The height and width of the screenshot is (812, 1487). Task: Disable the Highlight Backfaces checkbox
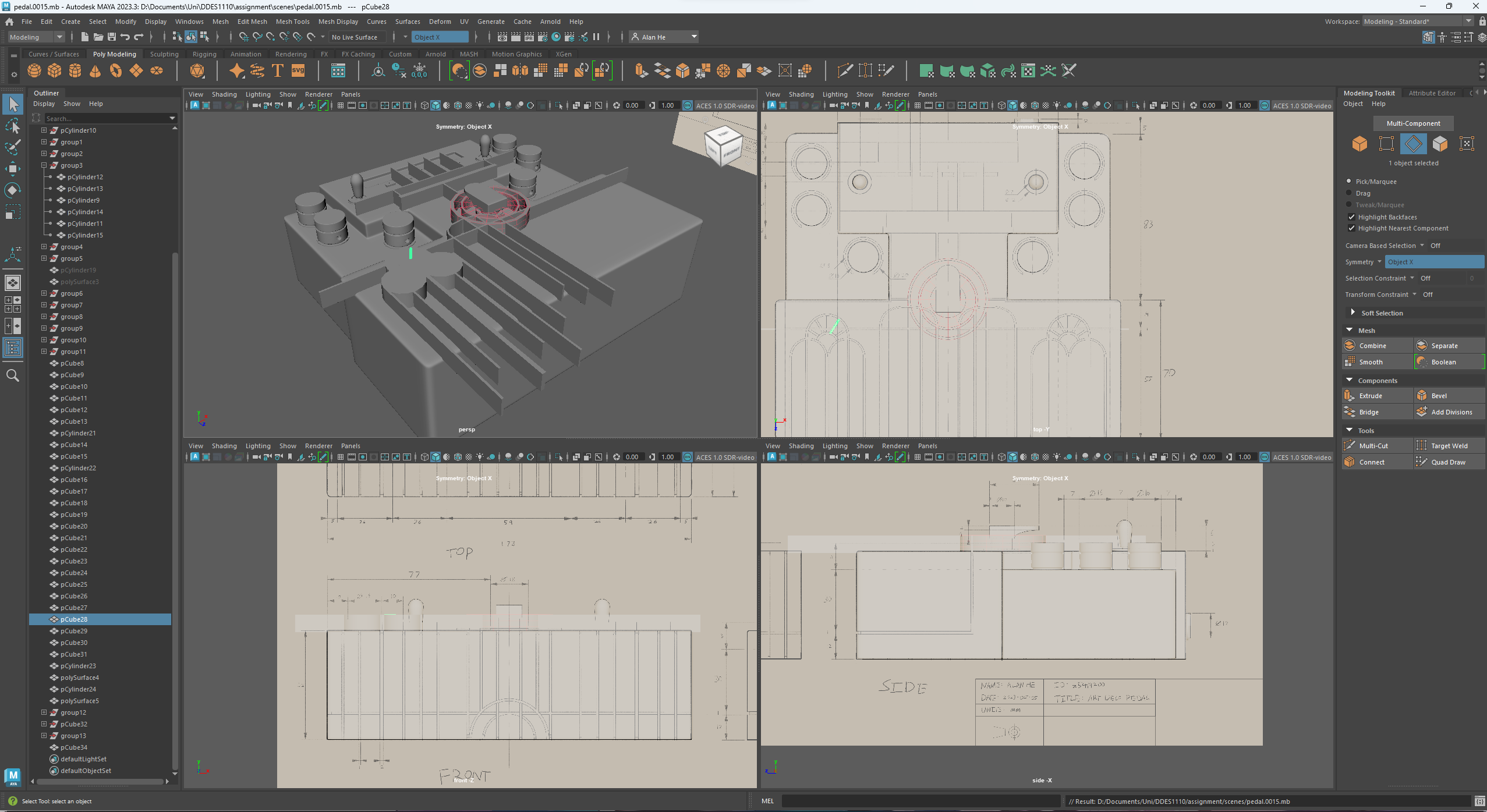click(1352, 217)
